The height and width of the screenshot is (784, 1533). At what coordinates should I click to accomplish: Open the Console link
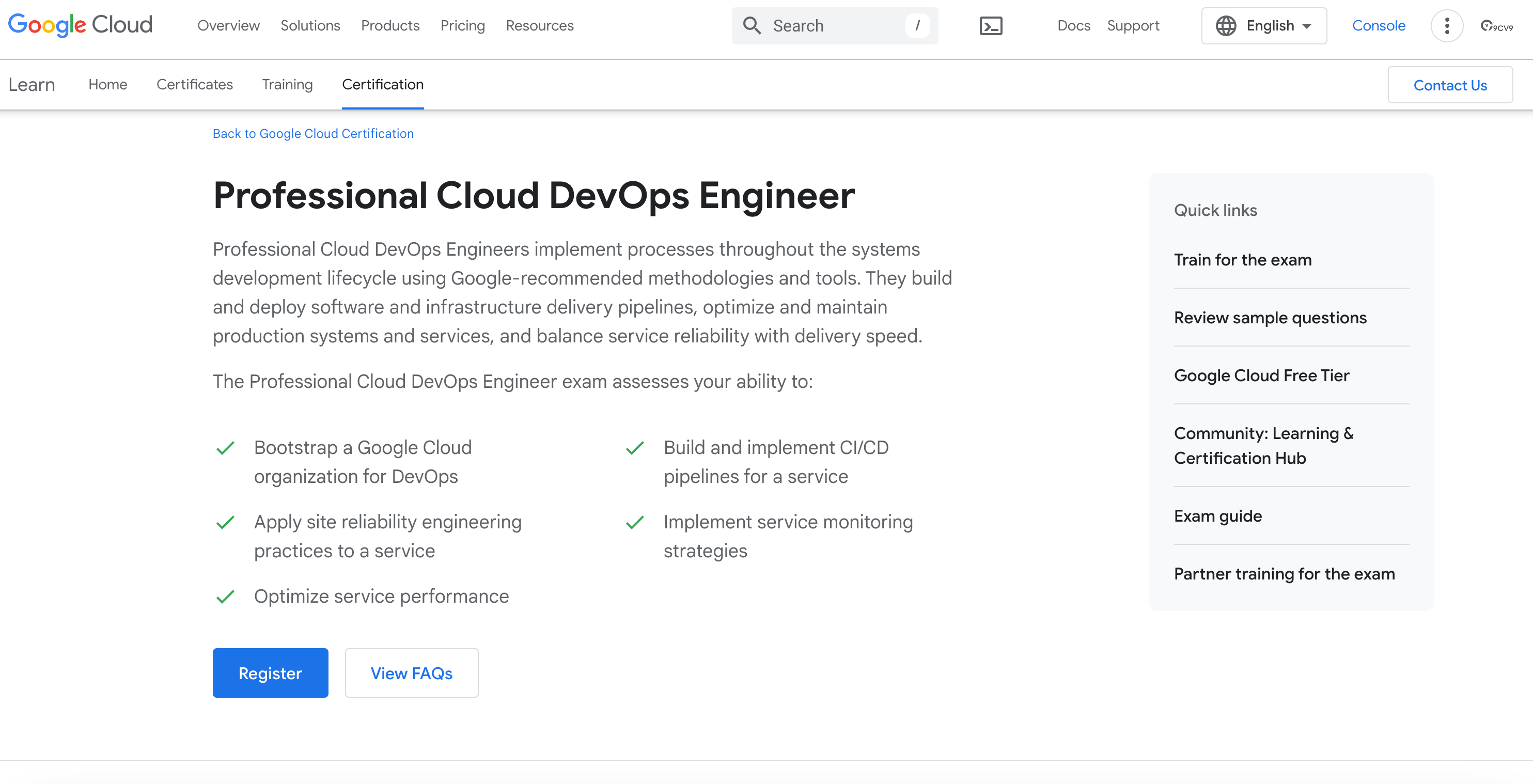1379,26
